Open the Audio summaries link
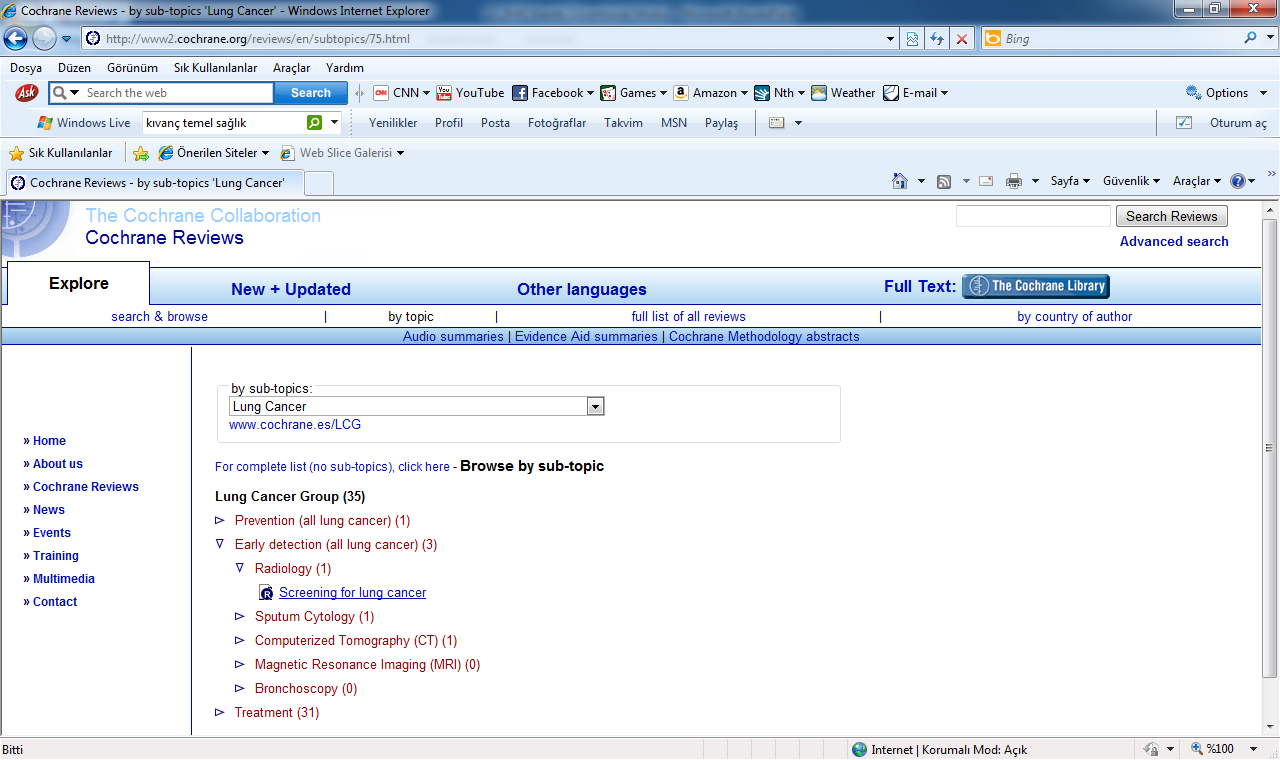Viewport: 1280px width, 760px height. (x=453, y=337)
